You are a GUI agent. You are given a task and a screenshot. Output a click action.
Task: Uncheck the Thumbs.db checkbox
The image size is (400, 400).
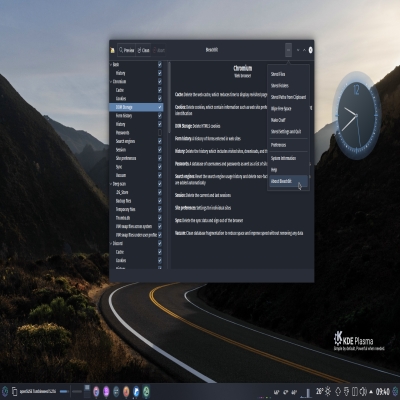tap(160, 218)
